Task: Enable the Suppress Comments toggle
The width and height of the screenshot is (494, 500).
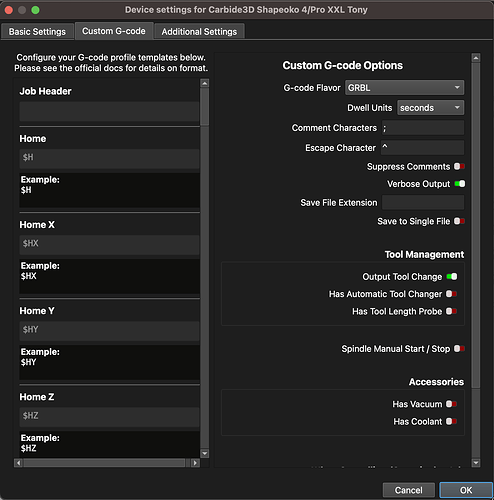Action: (459, 166)
